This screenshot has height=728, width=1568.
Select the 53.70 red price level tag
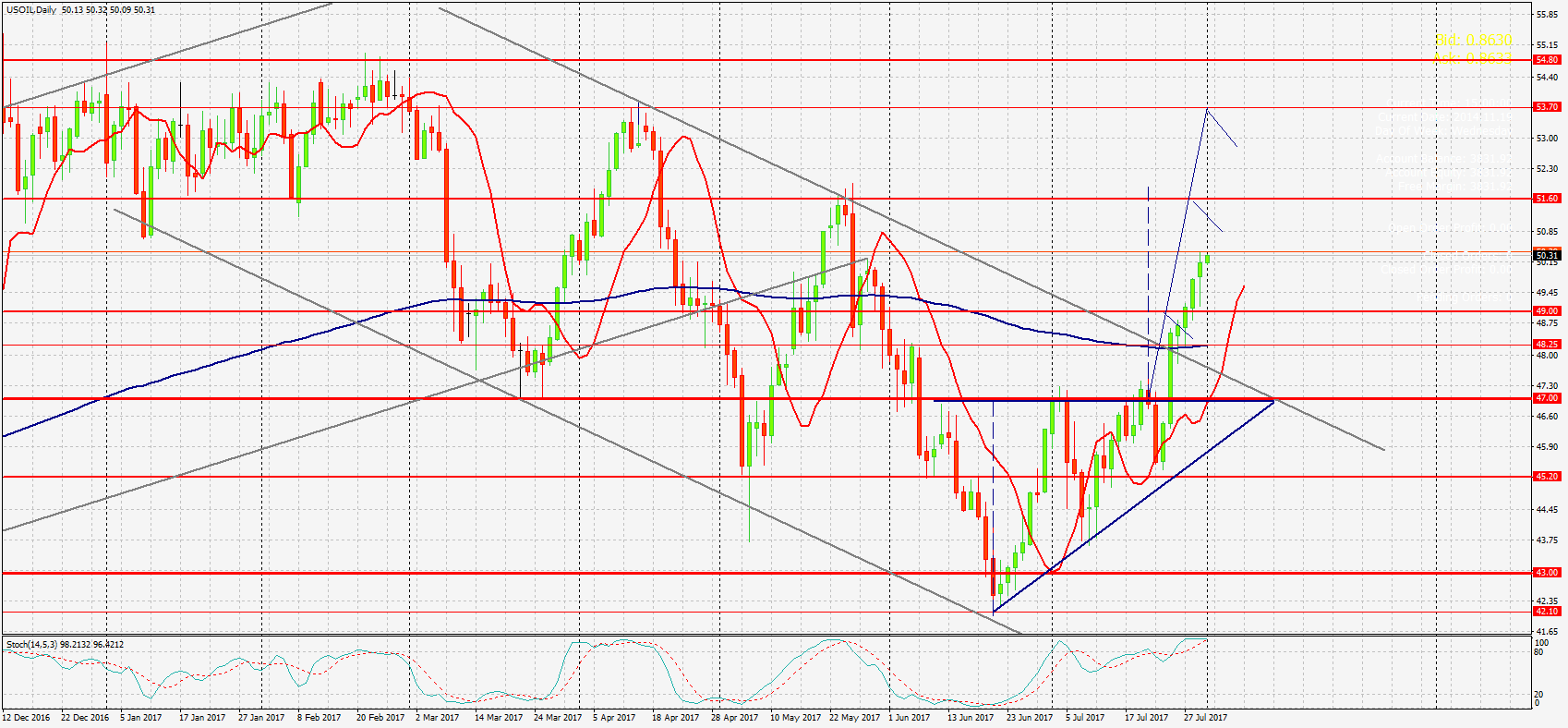click(1547, 107)
